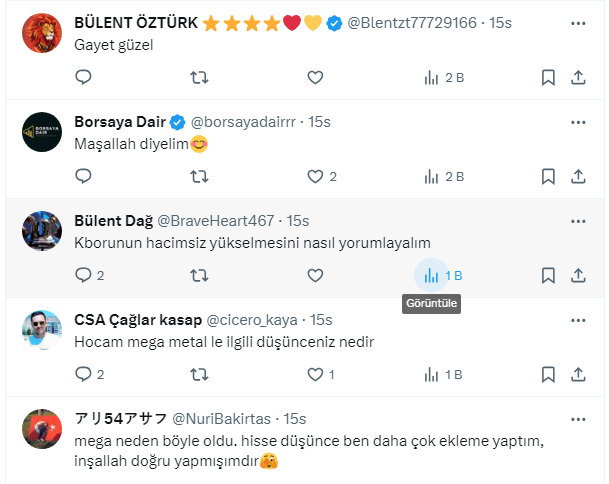Reply to BÜLENT ÖZTÜRK's "Gayet güzel" tweet
Viewport: 609px width, 484px height.
coord(84,77)
